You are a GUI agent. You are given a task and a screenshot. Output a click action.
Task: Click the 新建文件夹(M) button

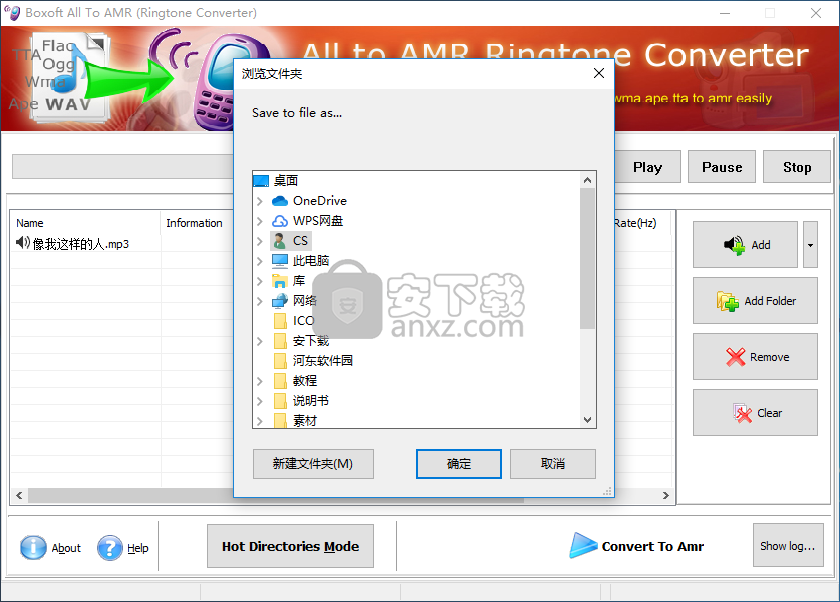313,464
